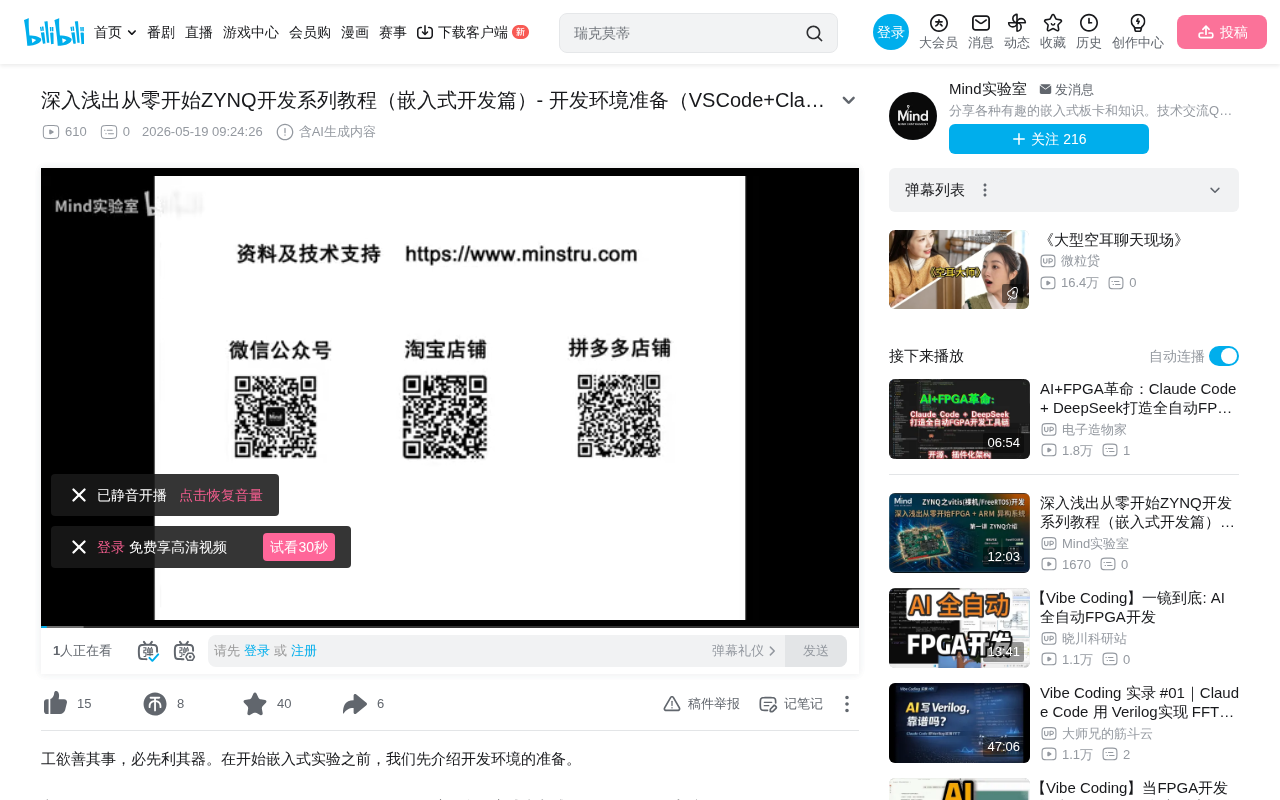Give coins with the coin icon
This screenshot has height=800, width=1280.
tap(155, 704)
